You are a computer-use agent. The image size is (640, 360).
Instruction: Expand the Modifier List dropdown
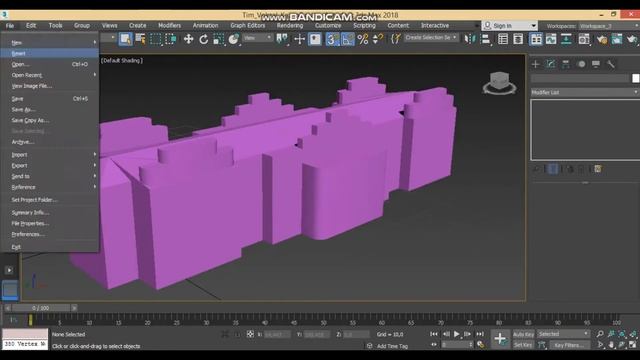[x=584, y=93]
